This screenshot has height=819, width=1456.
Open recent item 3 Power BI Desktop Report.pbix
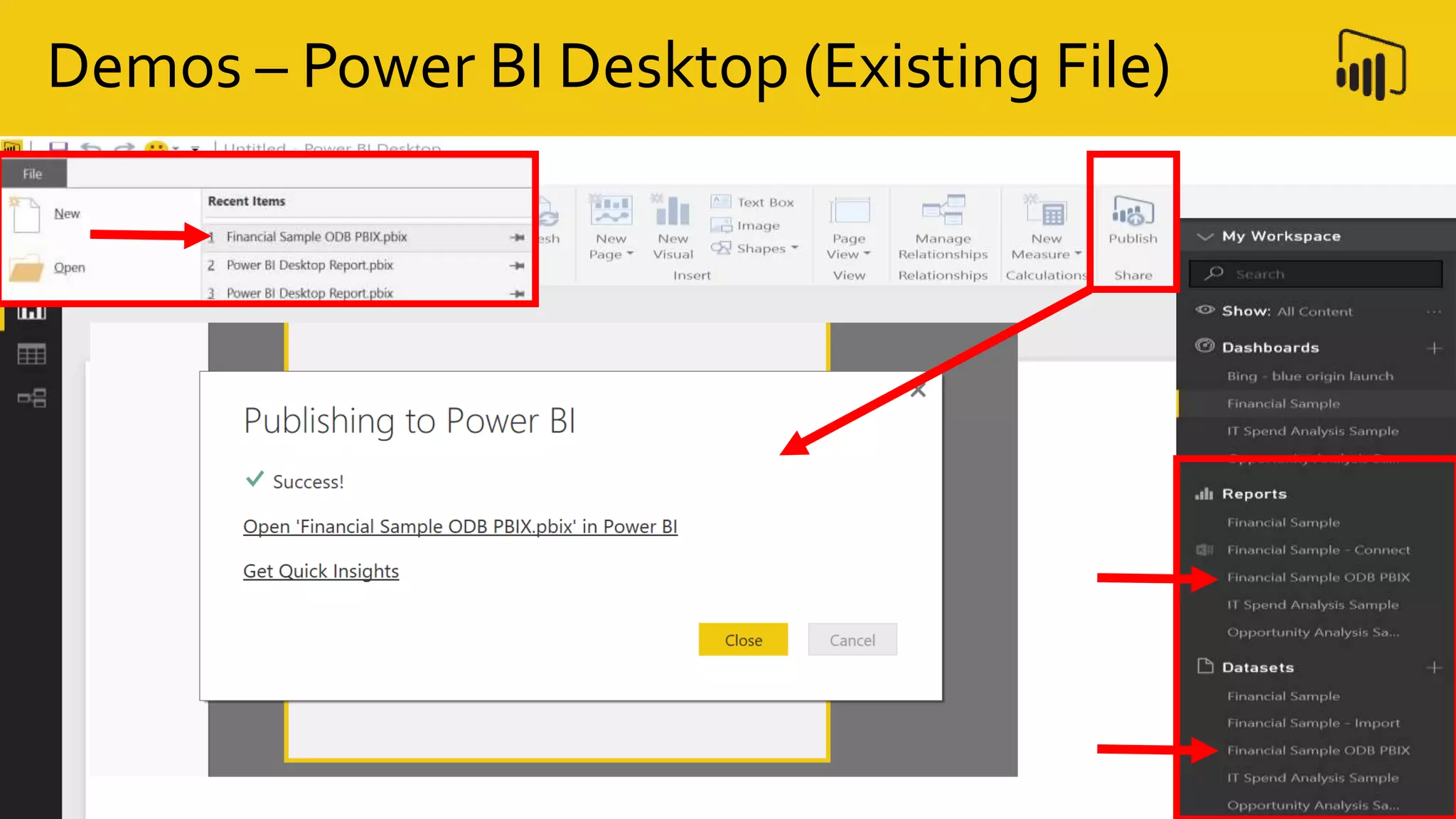point(309,293)
